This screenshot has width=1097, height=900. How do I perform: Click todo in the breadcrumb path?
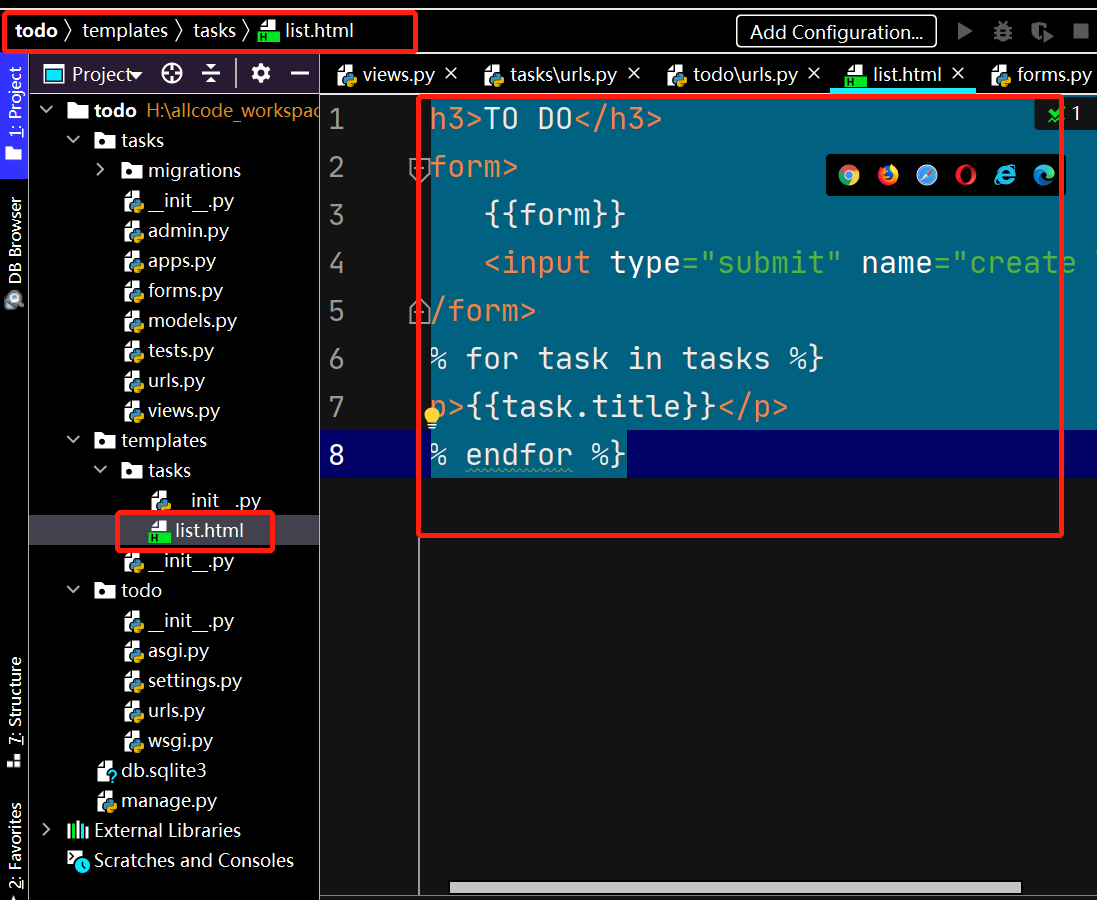coord(36,31)
